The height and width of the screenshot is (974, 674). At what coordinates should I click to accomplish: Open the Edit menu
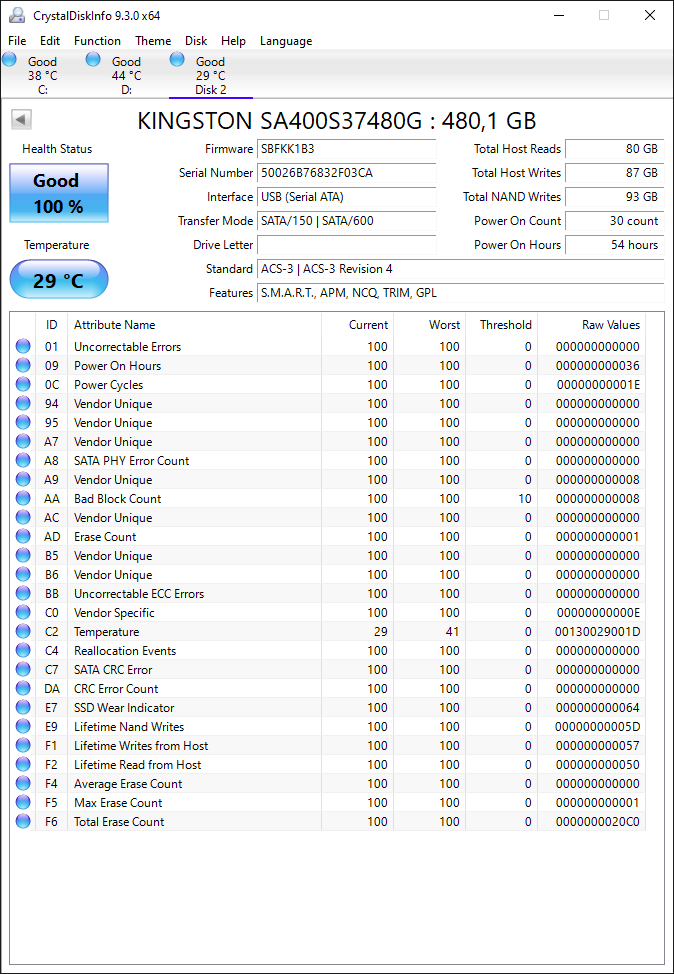tap(50, 41)
